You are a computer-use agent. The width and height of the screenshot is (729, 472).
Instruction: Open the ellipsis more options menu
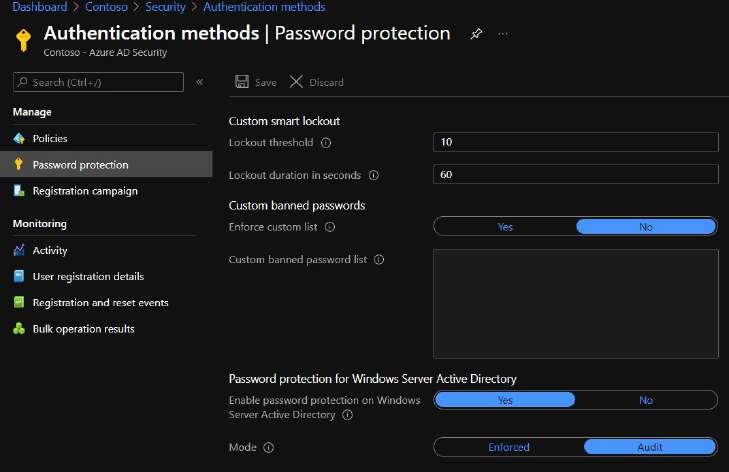[502, 33]
